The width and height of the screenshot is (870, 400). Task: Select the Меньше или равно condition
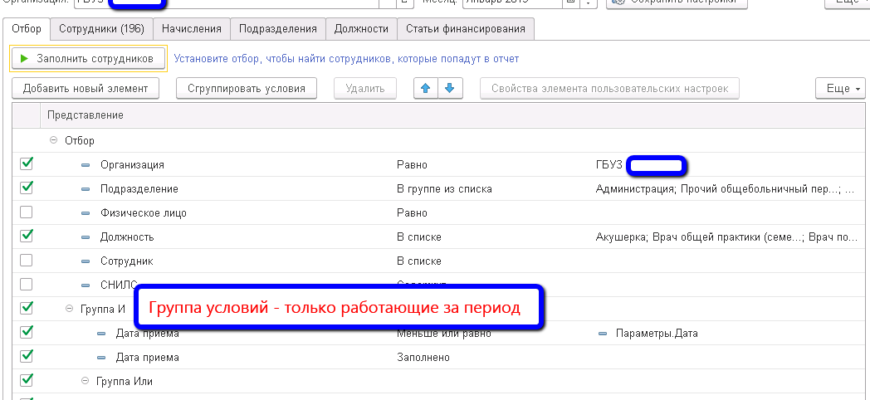coord(444,334)
